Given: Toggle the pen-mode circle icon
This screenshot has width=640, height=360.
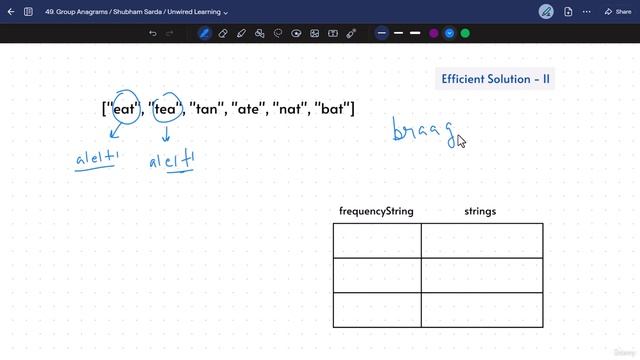Looking at the screenshot, I should 546,12.
